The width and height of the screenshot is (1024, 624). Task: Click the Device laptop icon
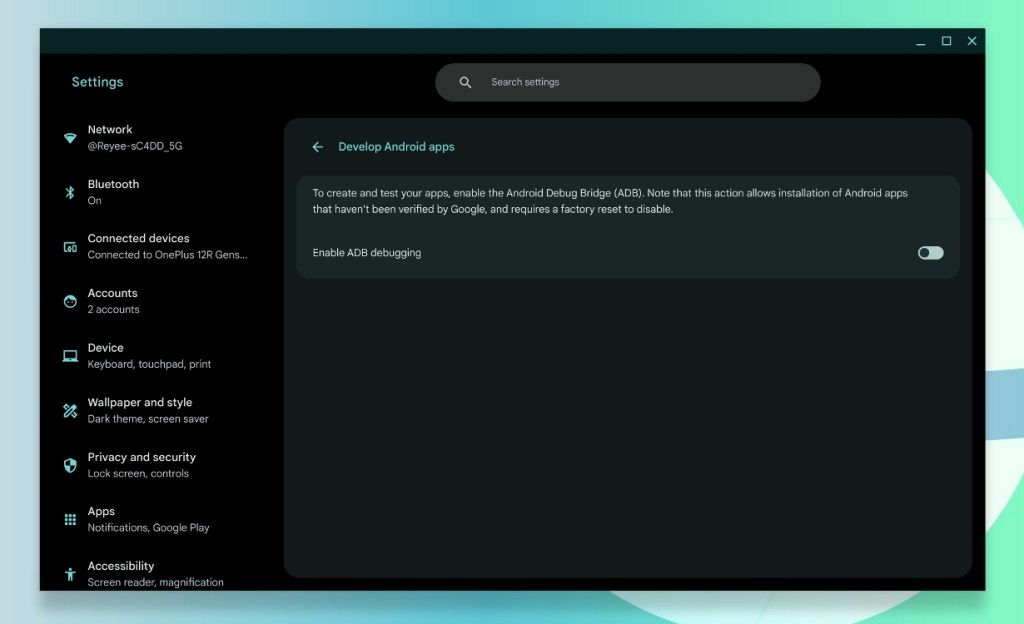tap(70, 356)
